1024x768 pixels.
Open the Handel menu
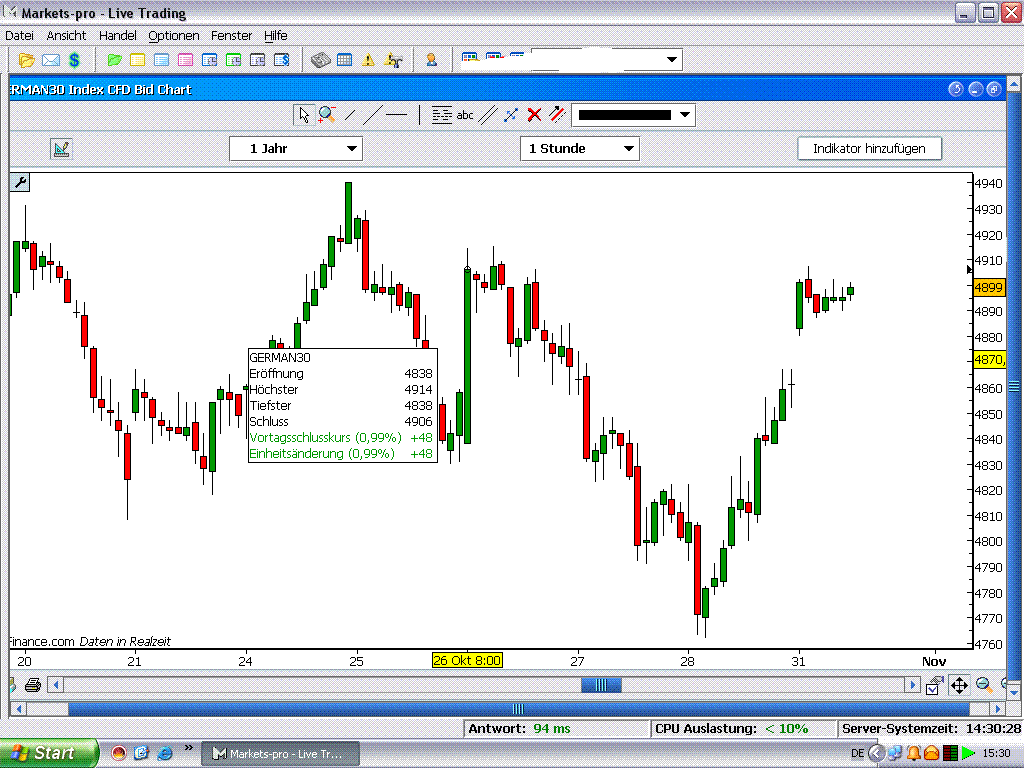(118, 36)
